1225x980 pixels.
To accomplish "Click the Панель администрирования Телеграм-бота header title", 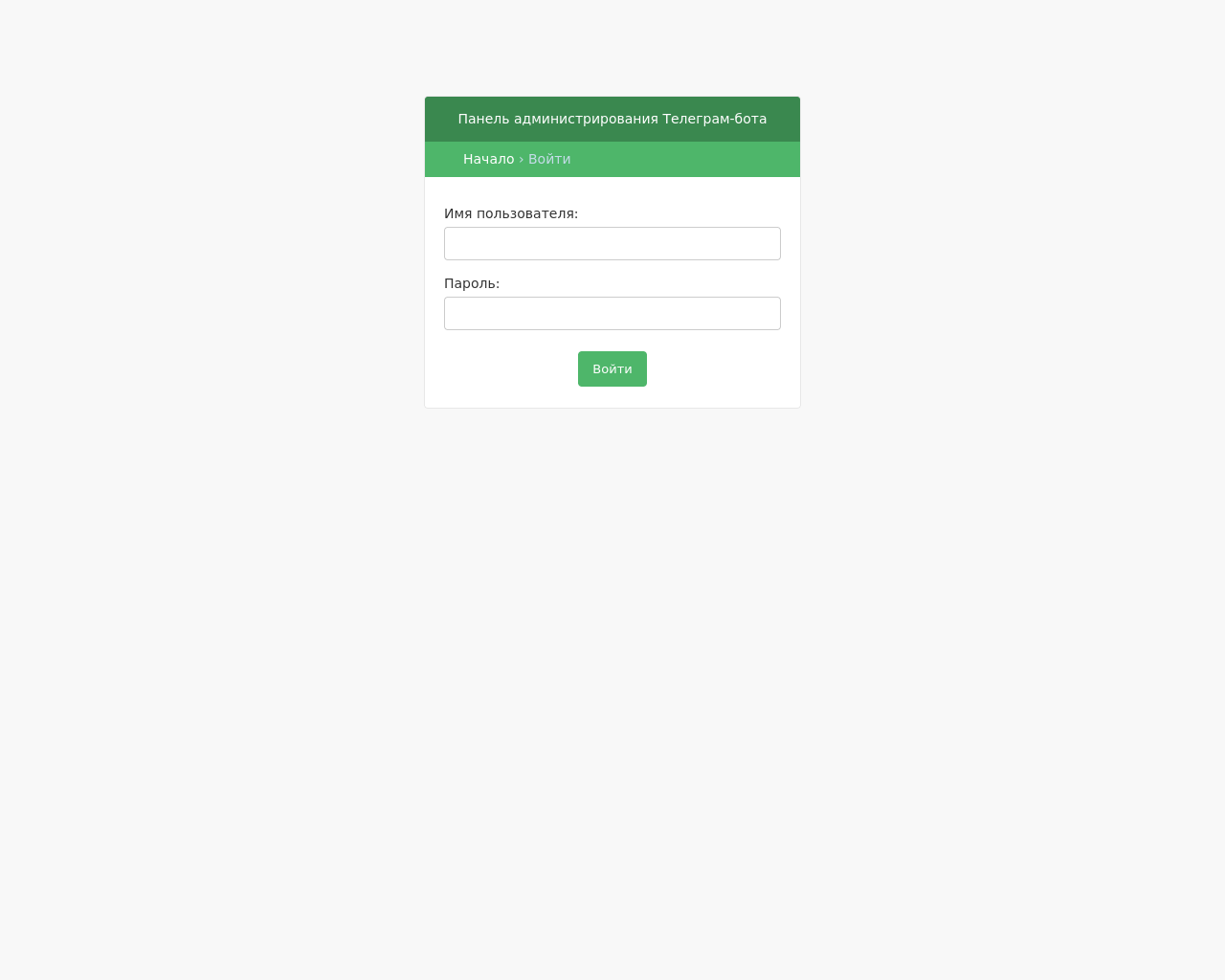I will (612, 119).
